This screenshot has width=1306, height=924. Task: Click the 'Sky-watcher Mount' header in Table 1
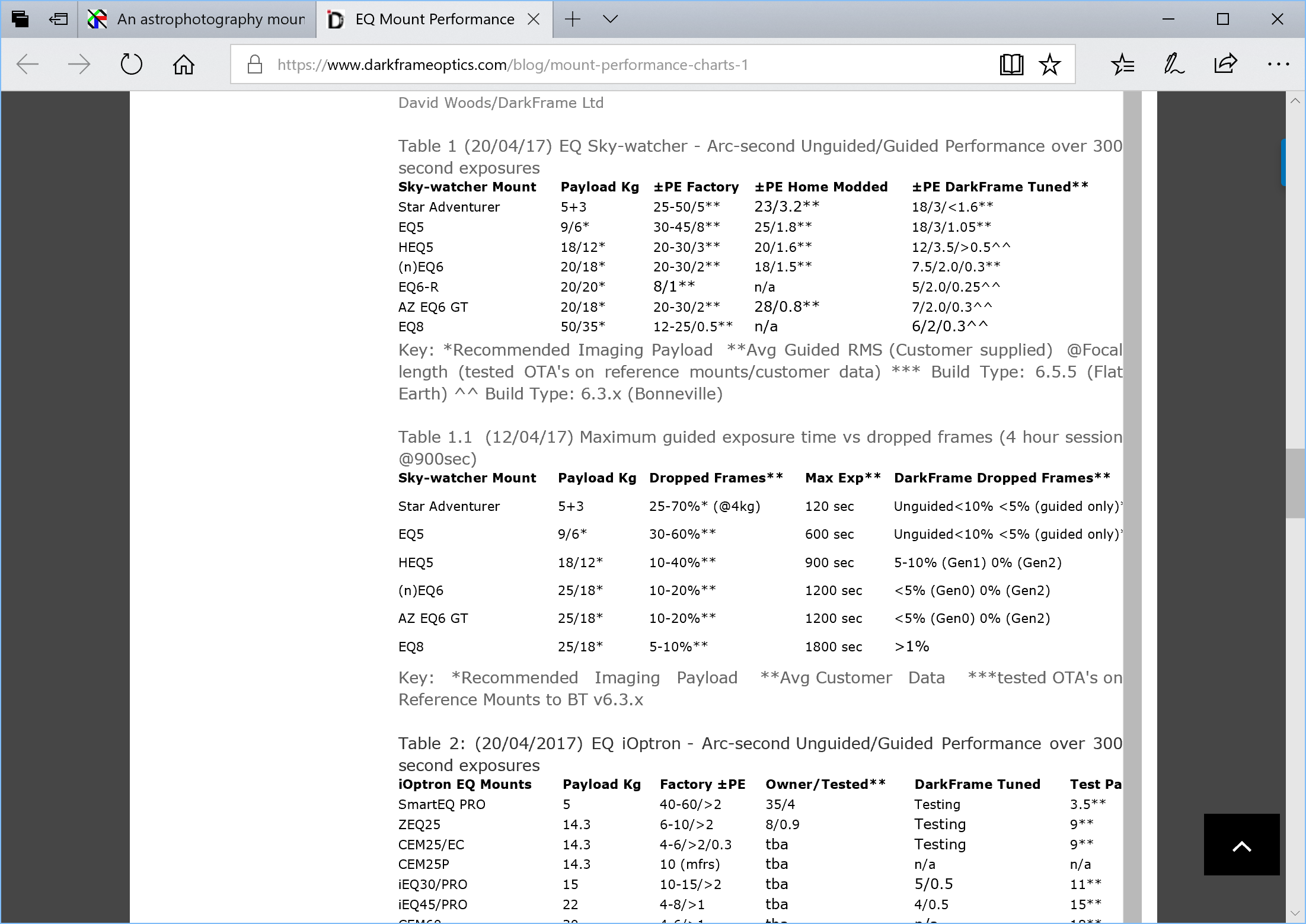click(x=467, y=187)
